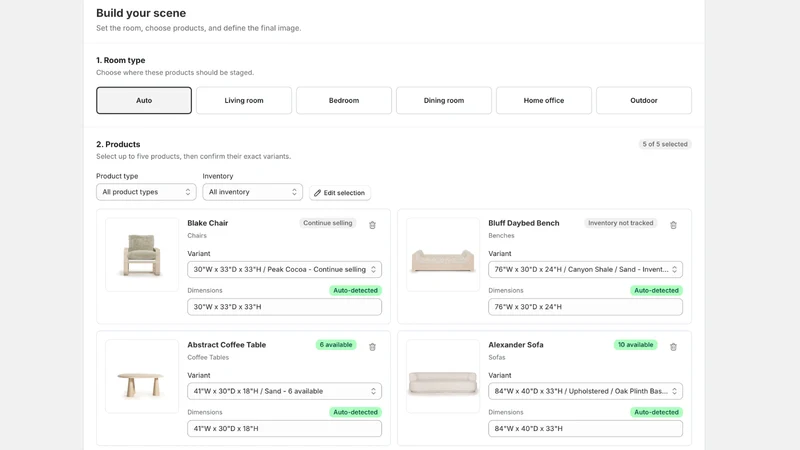
Task: Click the 'Continue selling' badge on Blake Chair
Action: [x=328, y=223]
